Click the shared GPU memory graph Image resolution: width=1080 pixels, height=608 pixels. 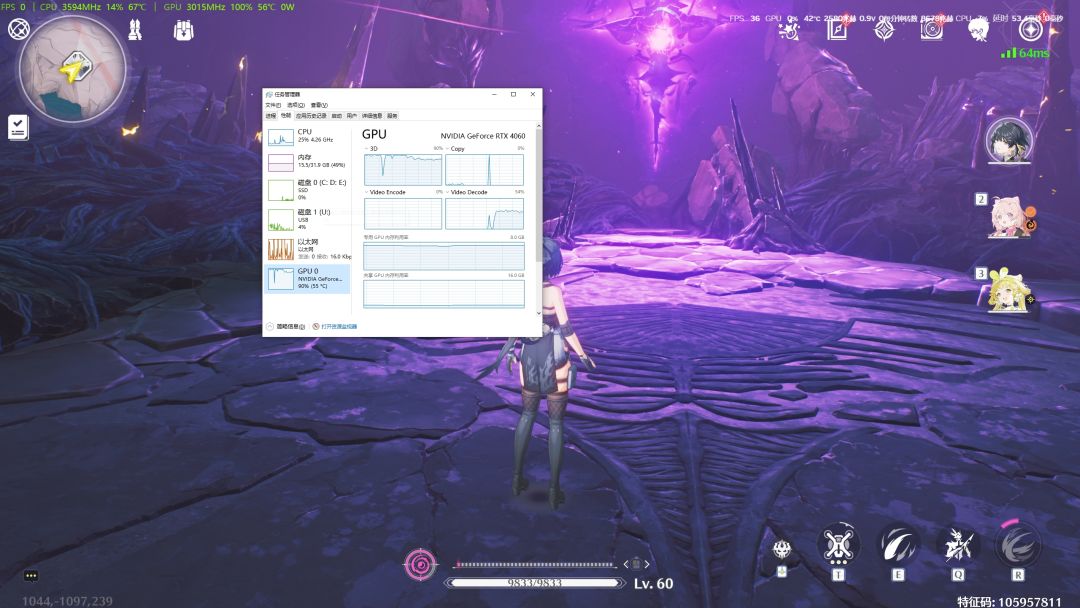[444, 293]
